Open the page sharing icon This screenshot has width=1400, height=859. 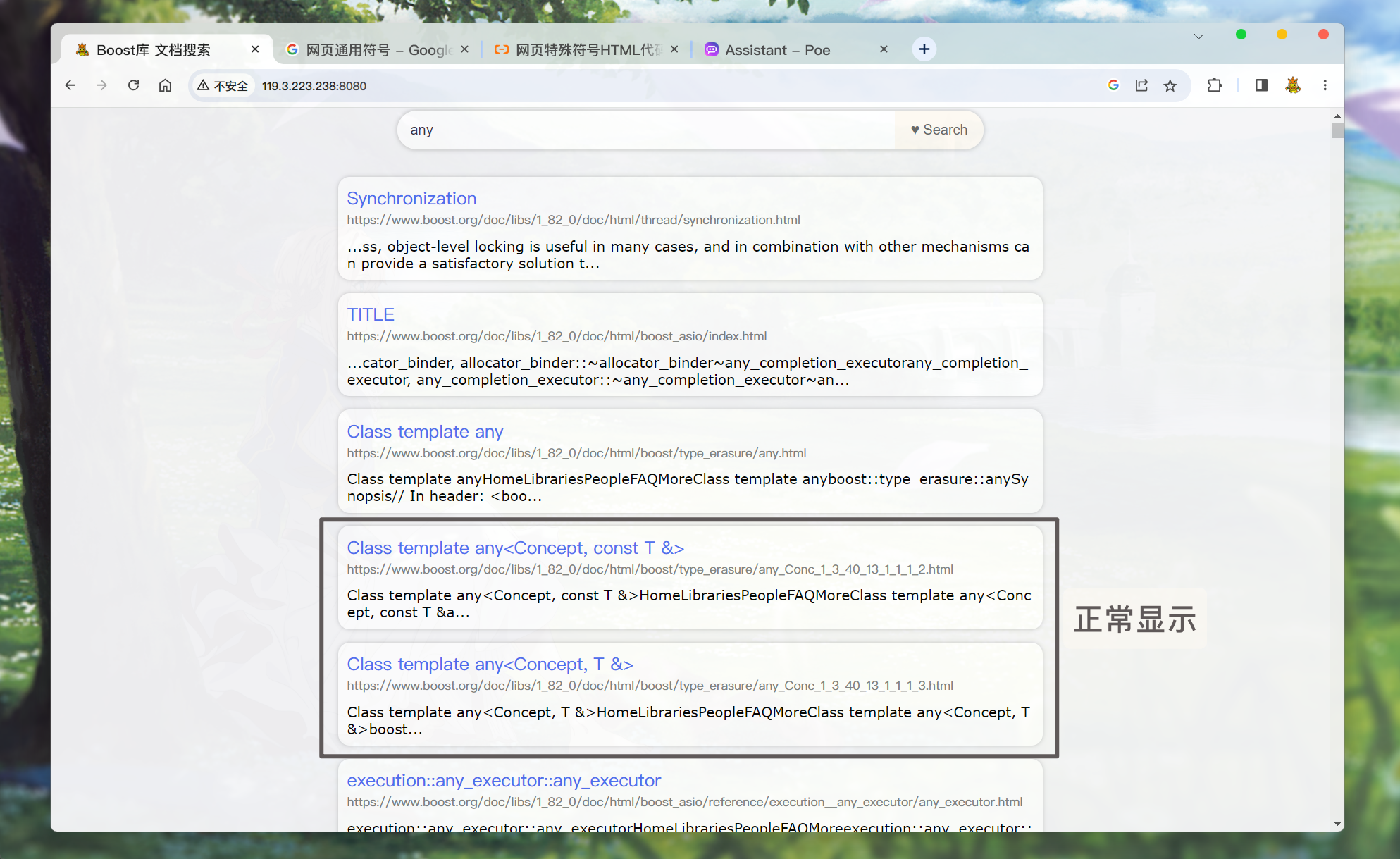[x=1141, y=85]
